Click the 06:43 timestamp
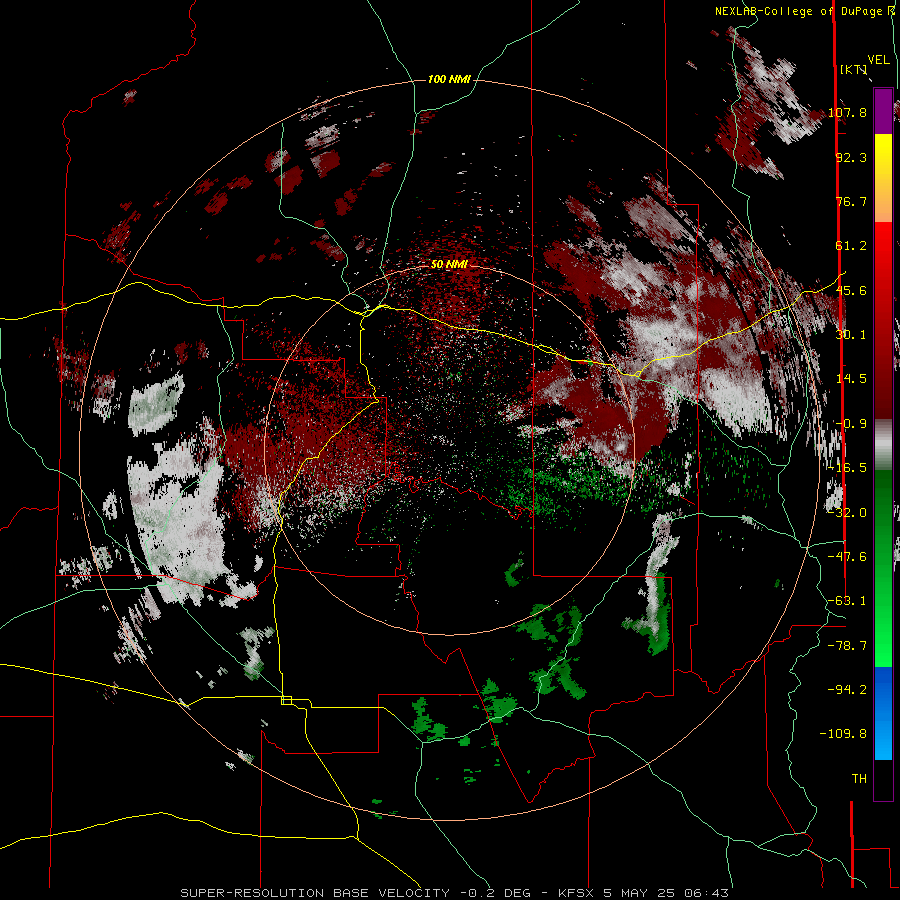Screen dimensions: 900x900 point(705,893)
